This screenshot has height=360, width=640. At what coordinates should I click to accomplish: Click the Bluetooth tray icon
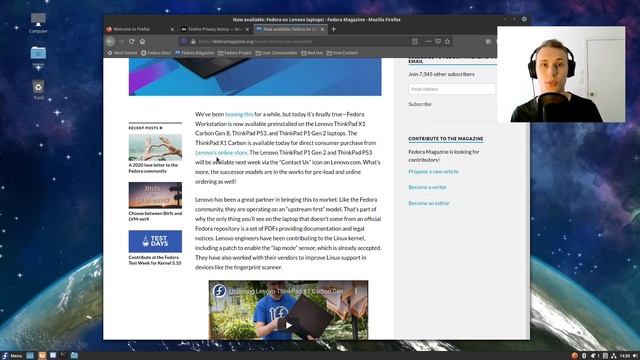584,356
